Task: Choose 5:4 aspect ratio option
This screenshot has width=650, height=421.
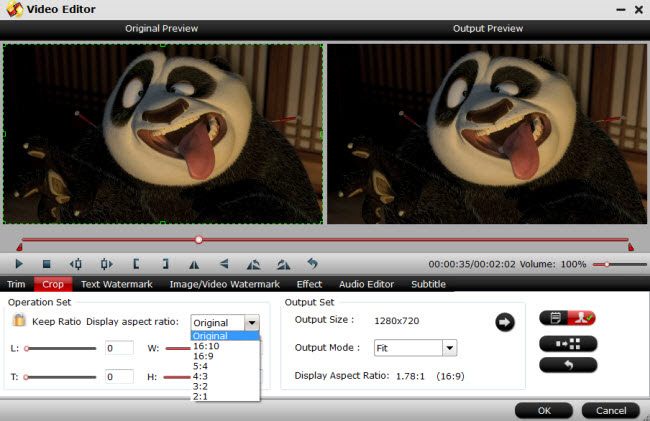Action: [225, 366]
